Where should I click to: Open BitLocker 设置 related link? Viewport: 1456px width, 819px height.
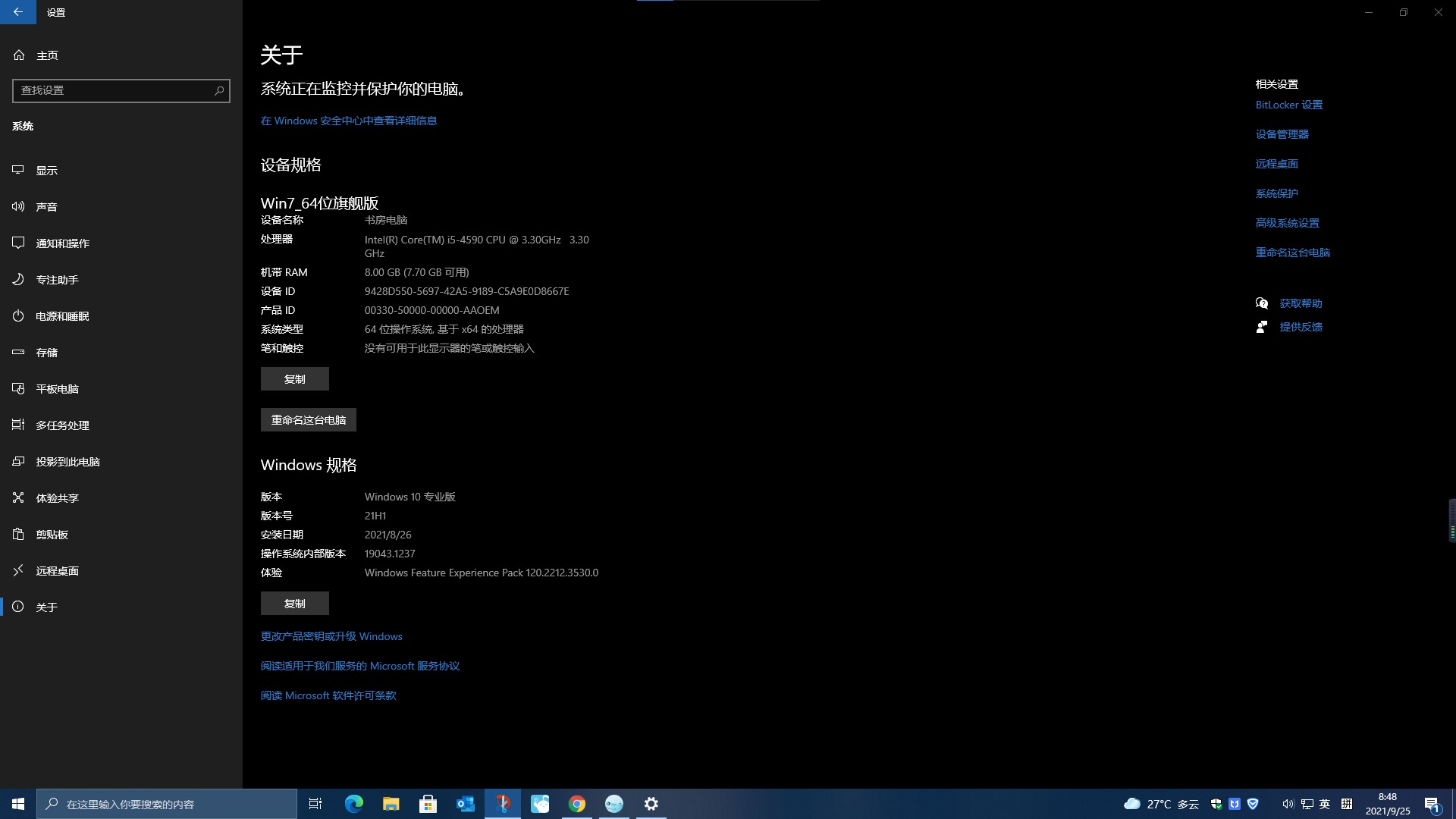(x=1289, y=105)
